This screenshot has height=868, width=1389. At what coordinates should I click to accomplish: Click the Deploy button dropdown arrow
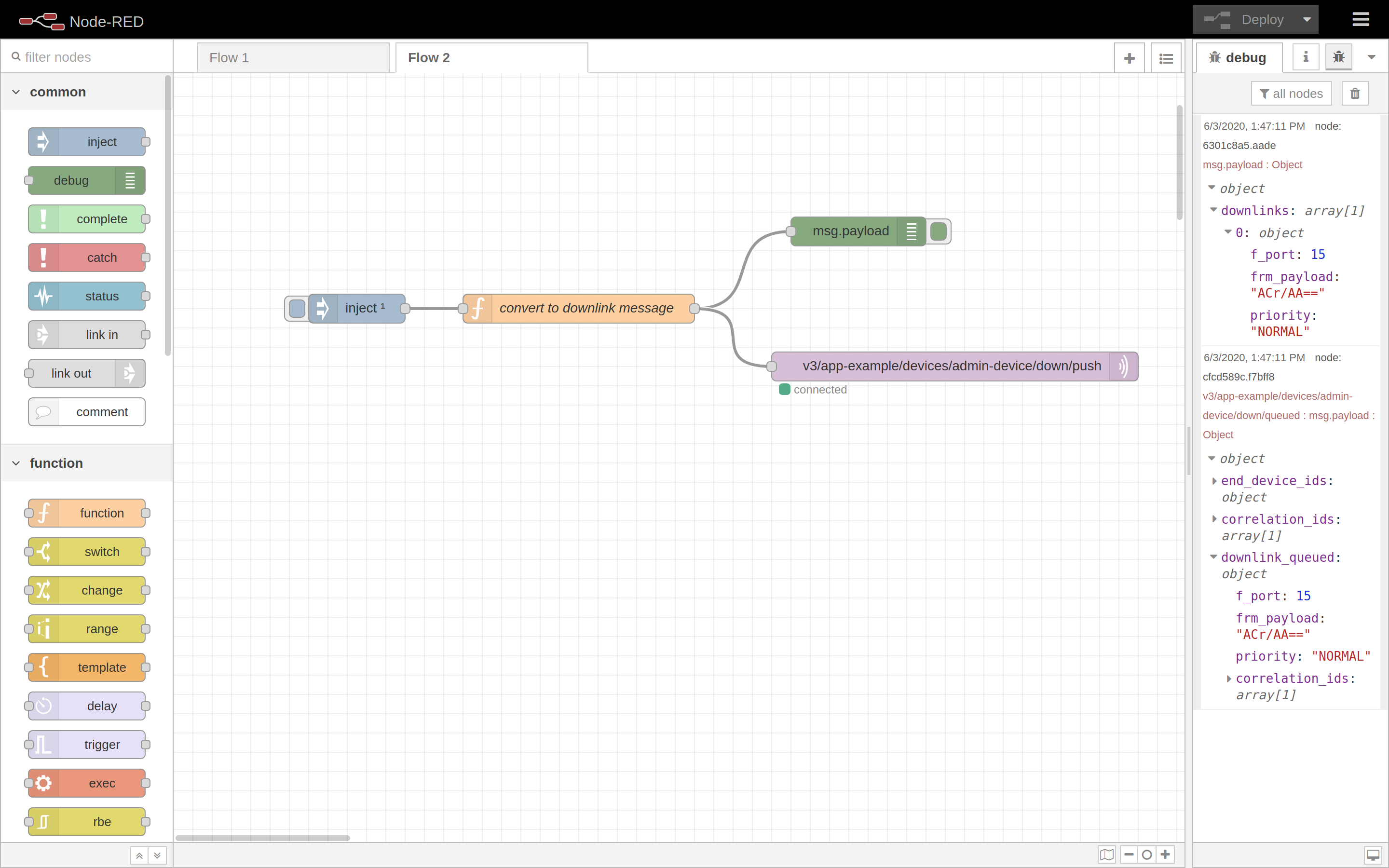coord(1306,19)
